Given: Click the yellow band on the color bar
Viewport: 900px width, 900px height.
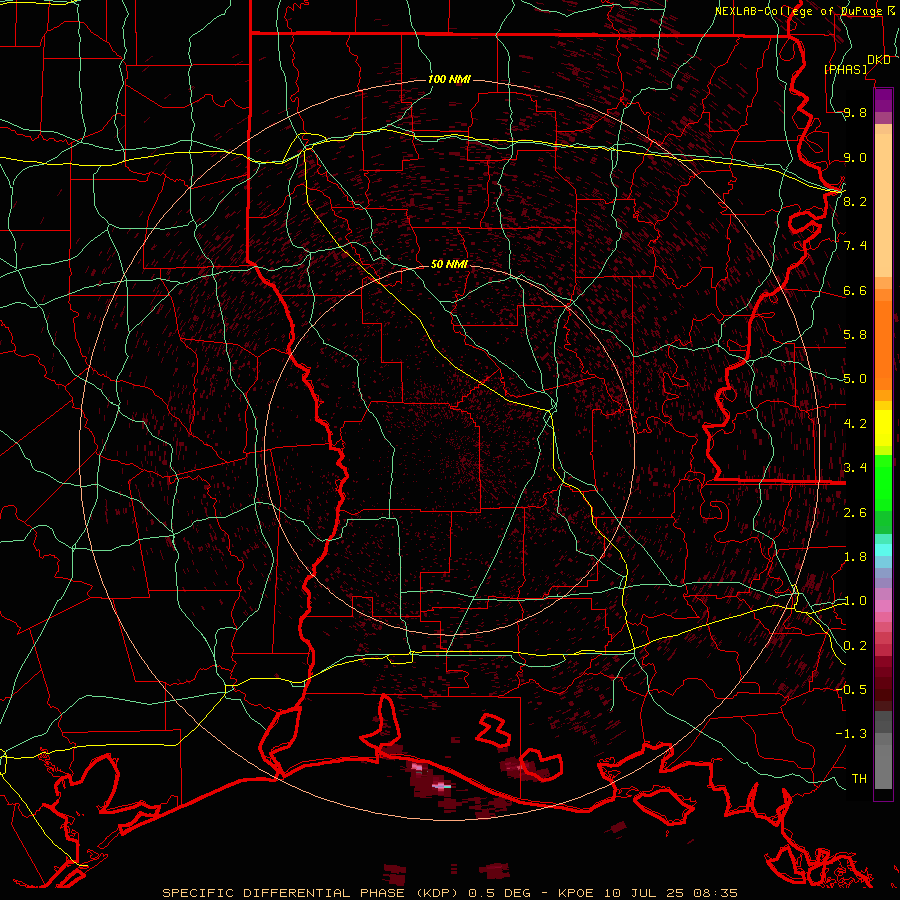Looking at the screenshot, I should click(883, 428).
